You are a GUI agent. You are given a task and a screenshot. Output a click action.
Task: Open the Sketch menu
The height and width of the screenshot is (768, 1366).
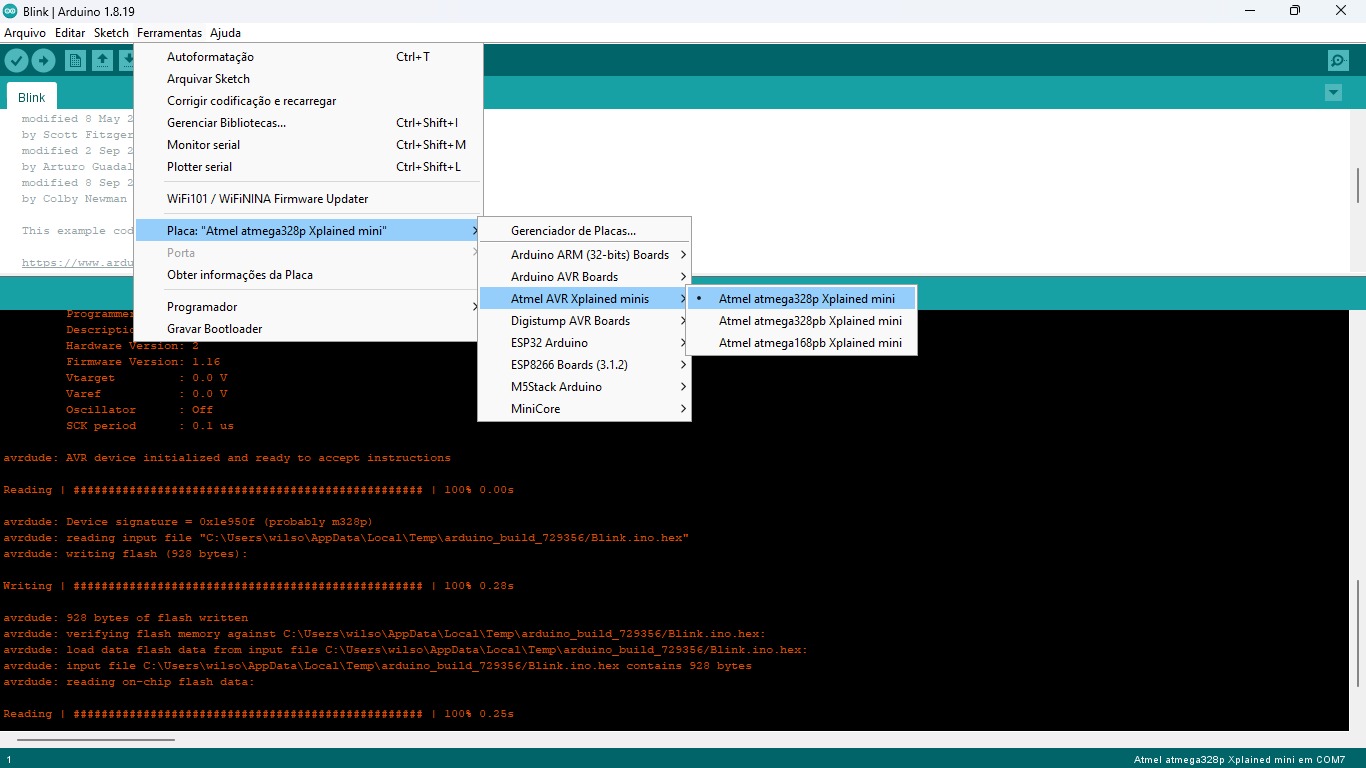click(x=111, y=33)
